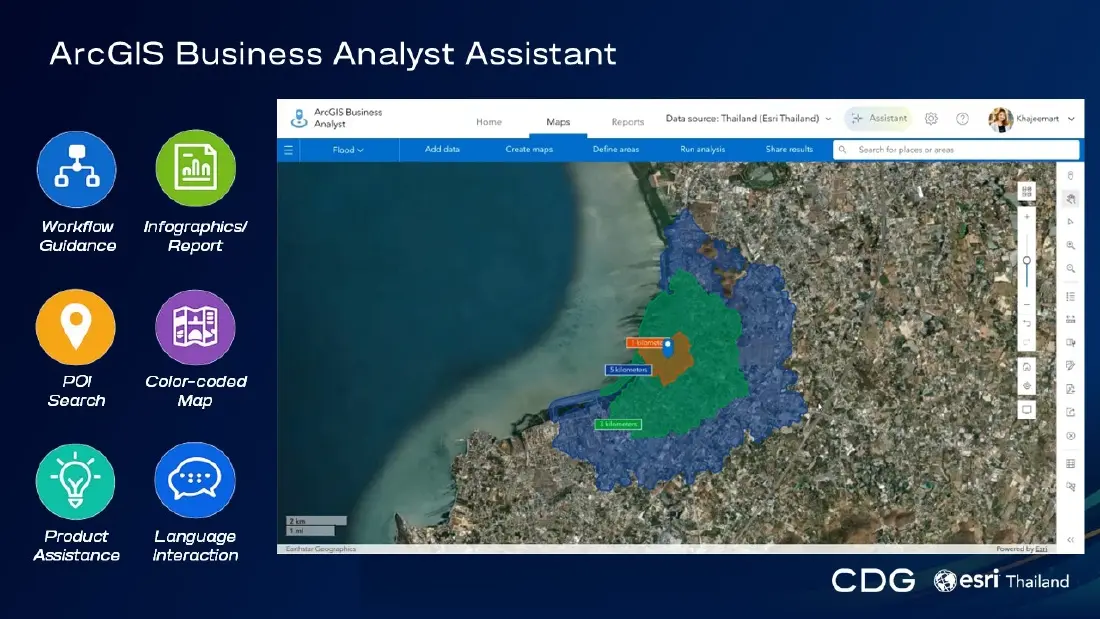Viewport: 1100px width, 619px height.
Task: Switch to the Maps tab
Action: tap(558, 122)
